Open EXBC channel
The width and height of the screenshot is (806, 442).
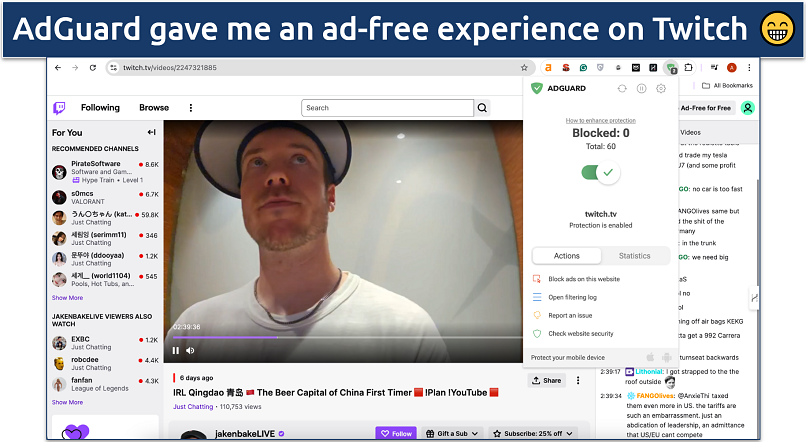(x=105, y=343)
